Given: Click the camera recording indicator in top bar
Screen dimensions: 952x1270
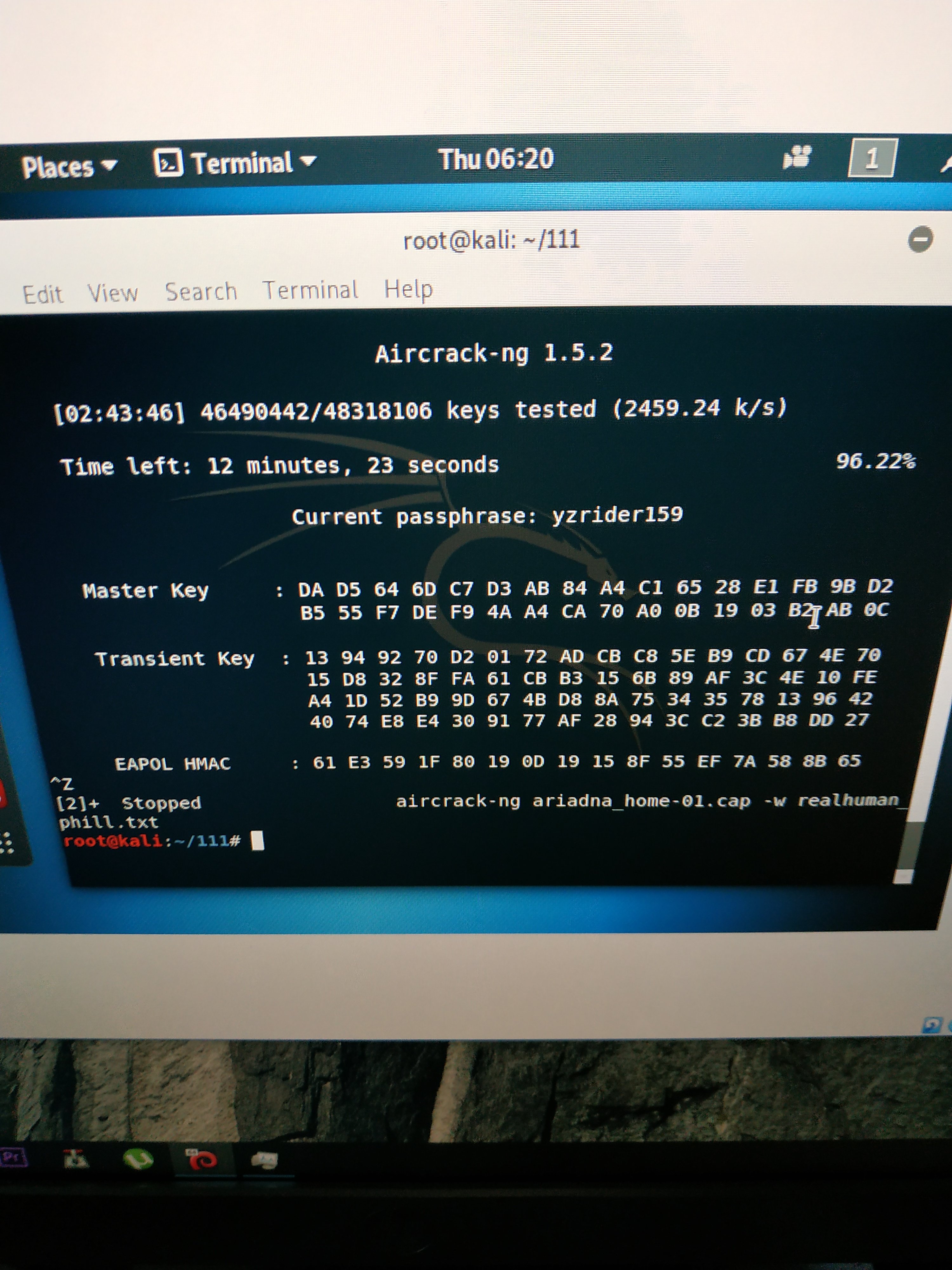Looking at the screenshot, I should pyautogui.click(x=797, y=156).
